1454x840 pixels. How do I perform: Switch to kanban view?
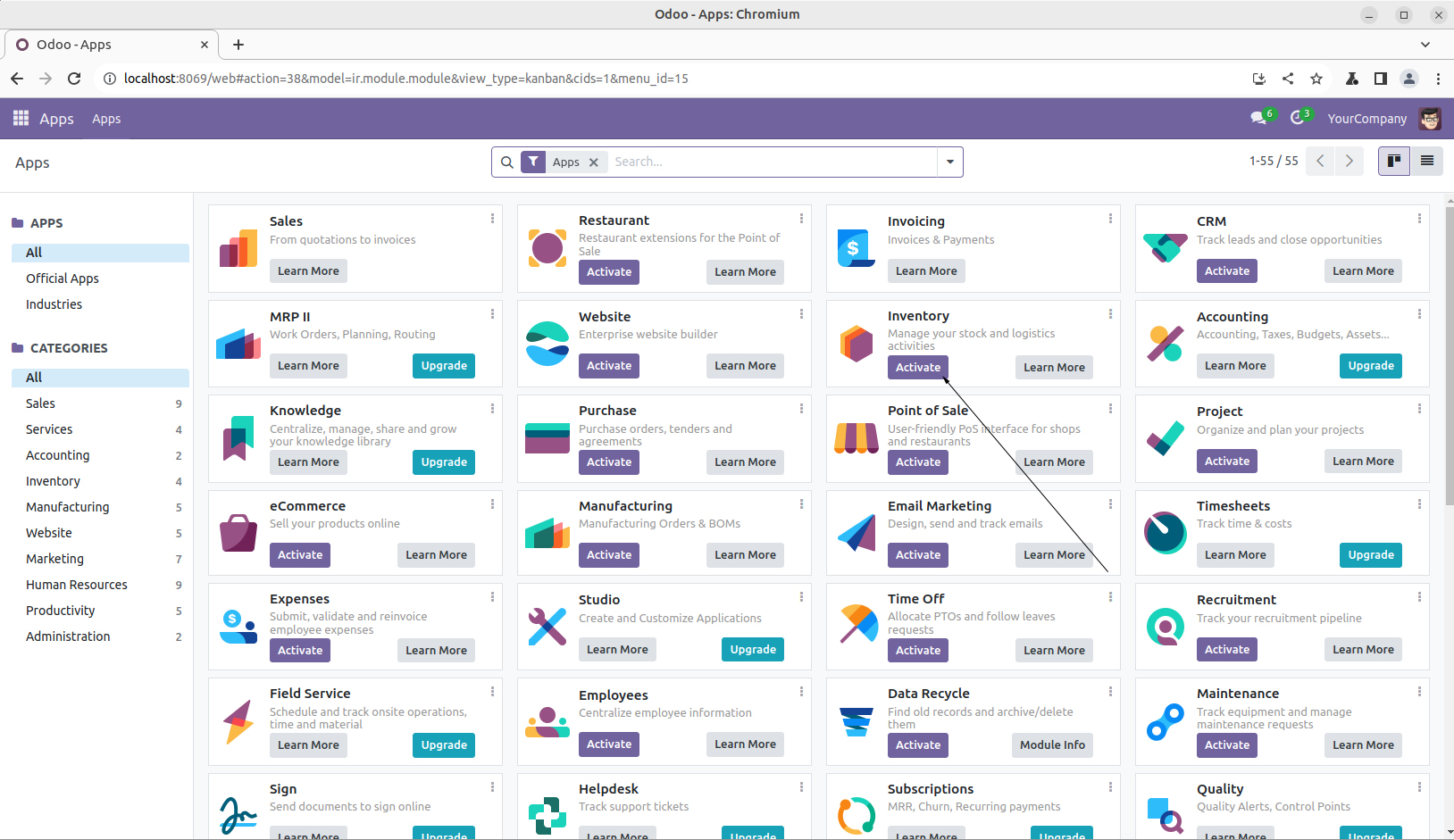point(1393,161)
